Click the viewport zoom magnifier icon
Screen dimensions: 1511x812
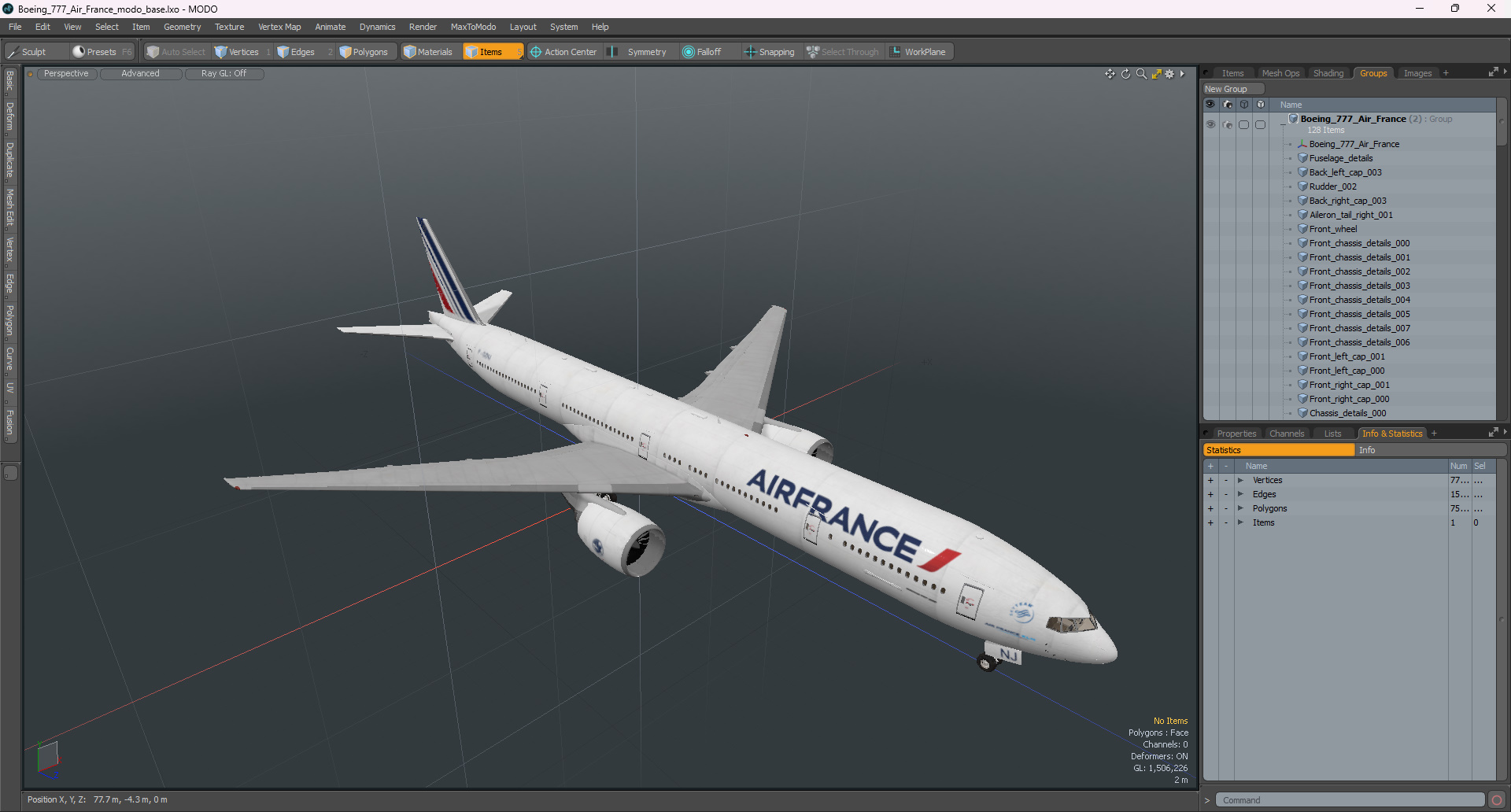[1141, 74]
